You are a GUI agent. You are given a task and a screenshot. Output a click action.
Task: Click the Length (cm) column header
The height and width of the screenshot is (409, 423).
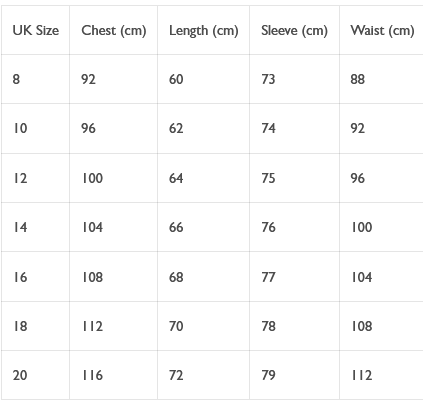point(203,30)
